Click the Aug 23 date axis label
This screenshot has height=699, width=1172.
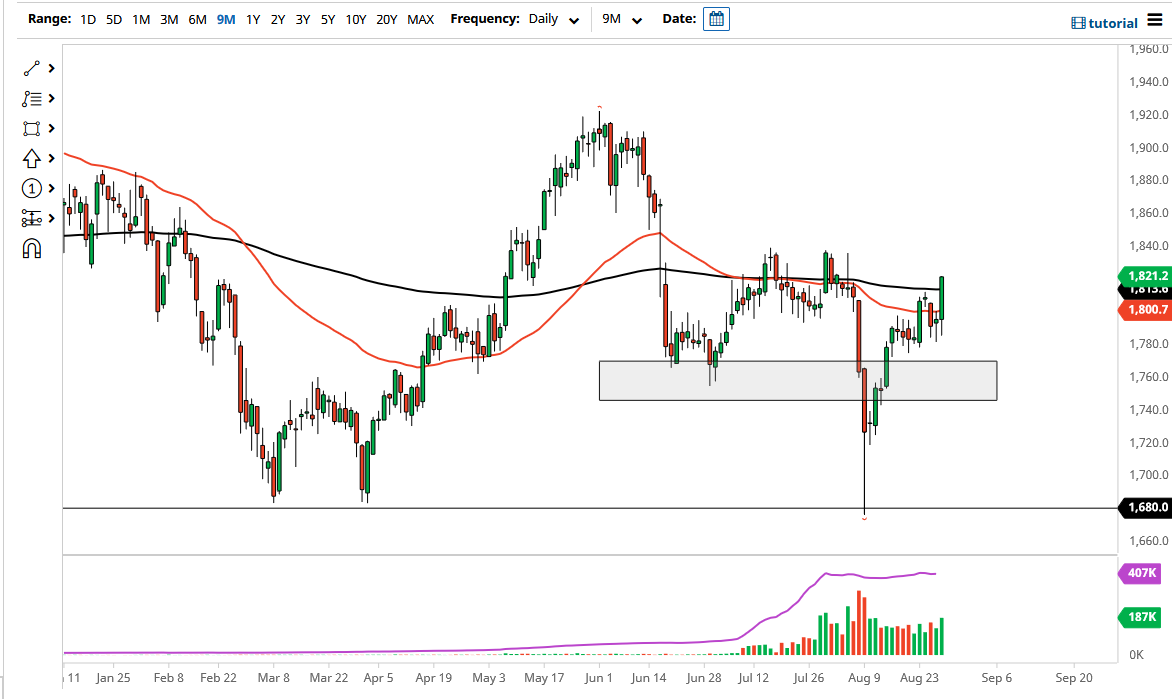[919, 678]
